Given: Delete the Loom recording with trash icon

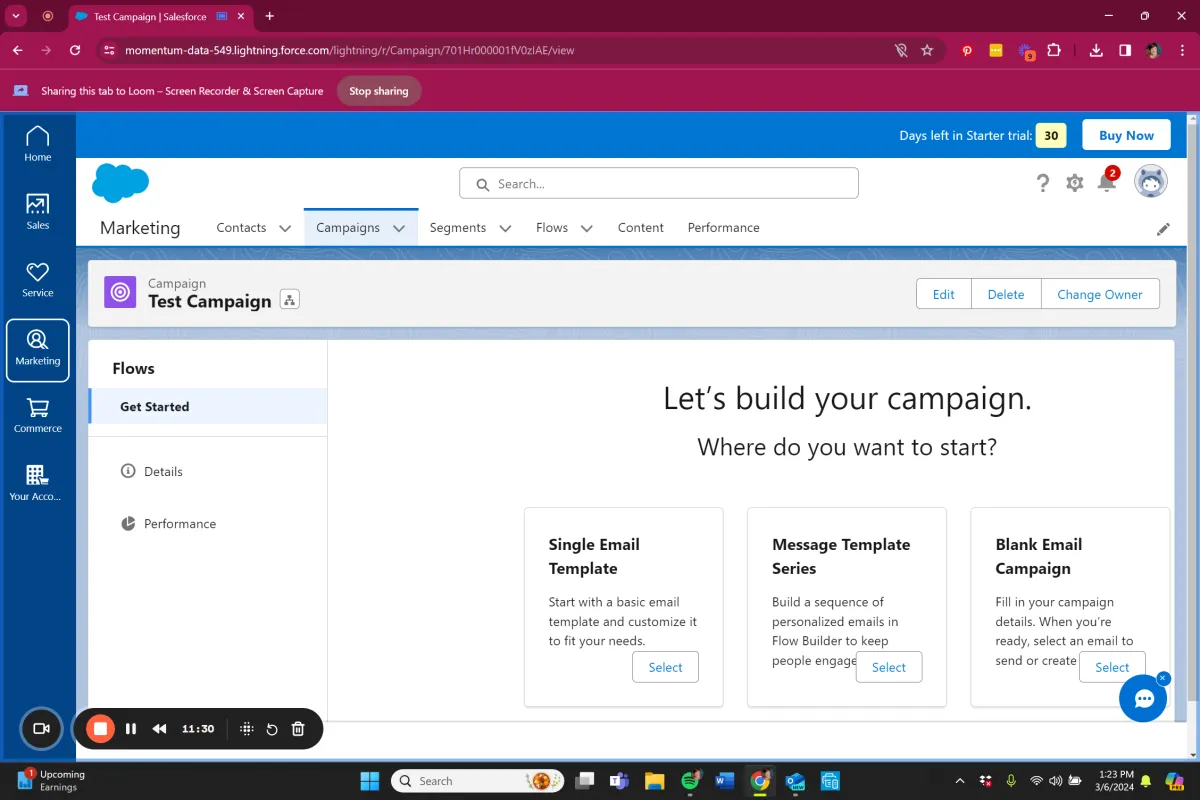Looking at the screenshot, I should [298, 729].
